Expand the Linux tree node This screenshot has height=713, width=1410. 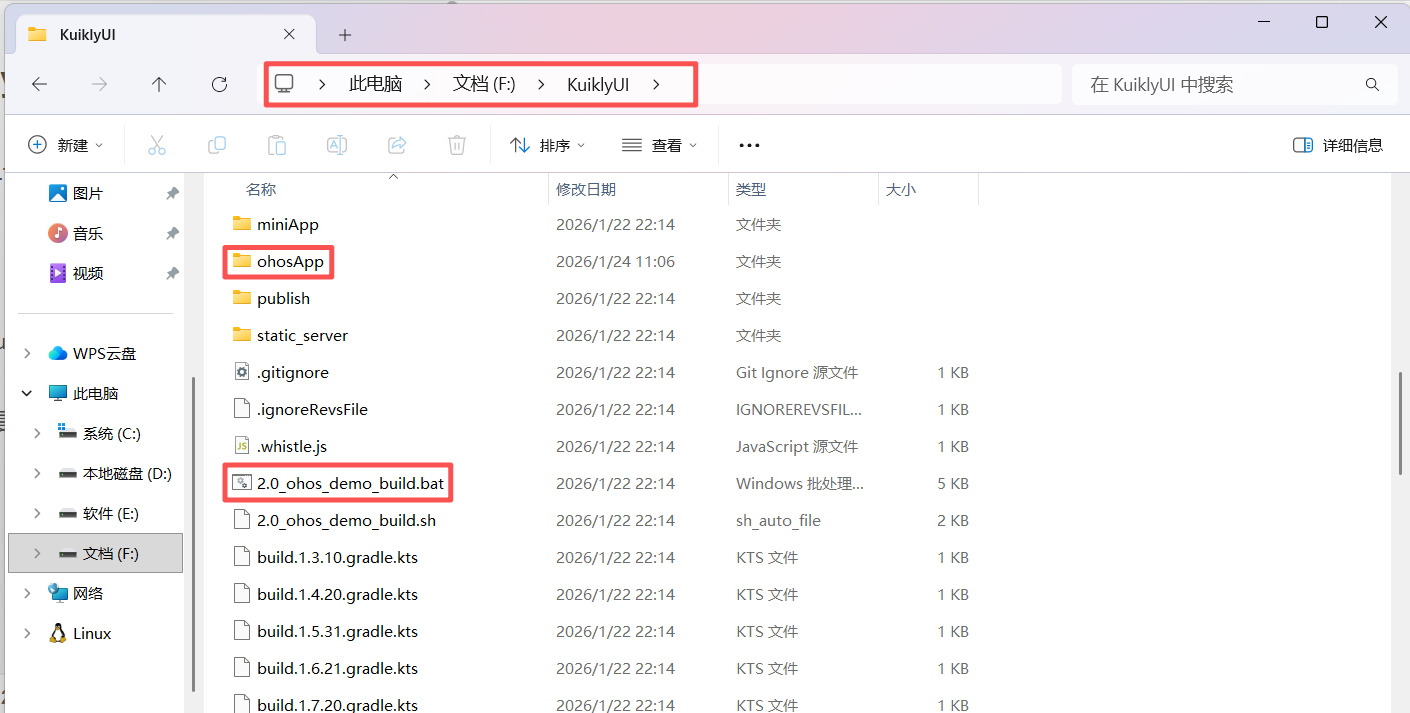(x=27, y=633)
